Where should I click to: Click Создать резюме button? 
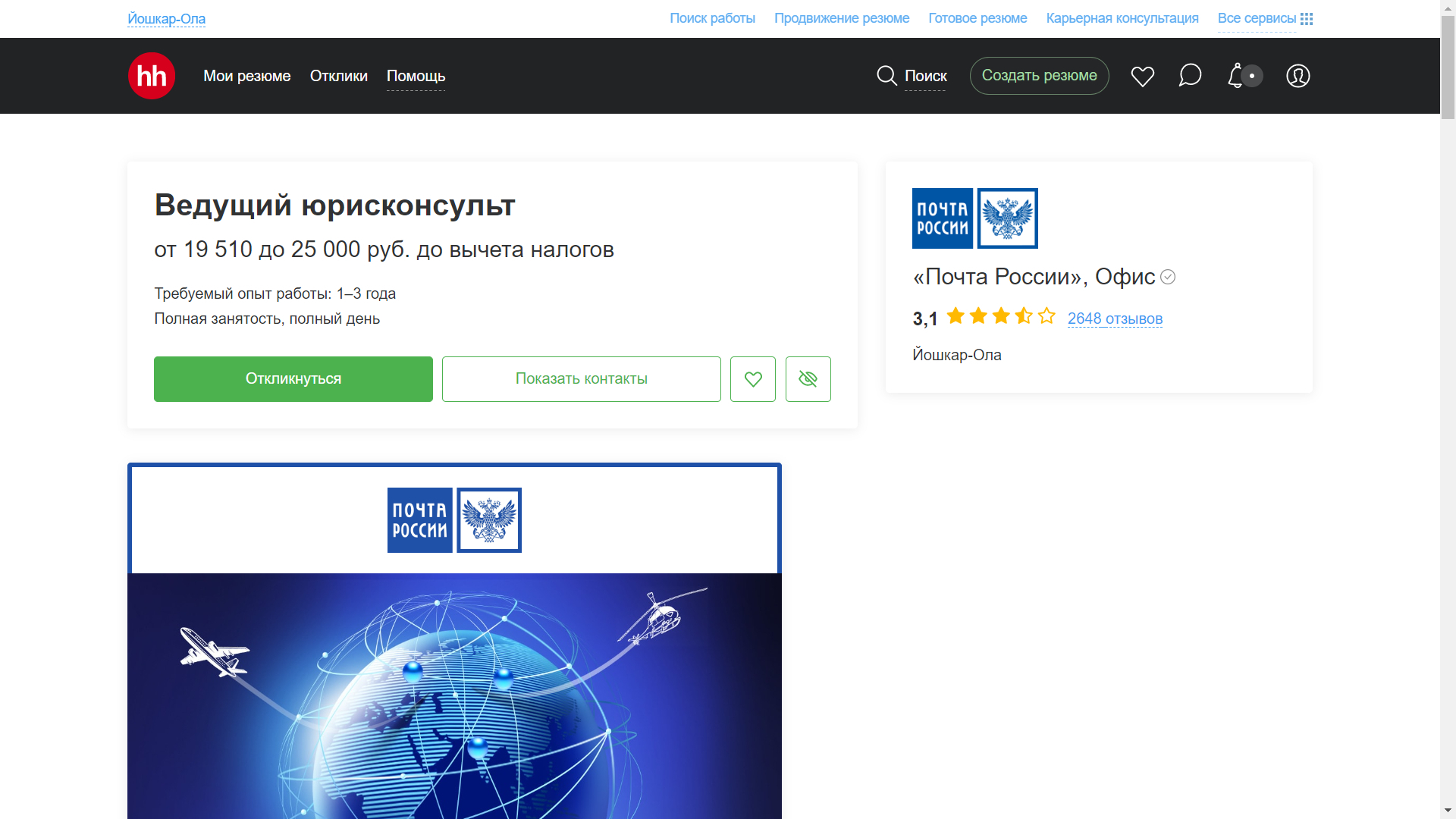pyautogui.click(x=1039, y=76)
